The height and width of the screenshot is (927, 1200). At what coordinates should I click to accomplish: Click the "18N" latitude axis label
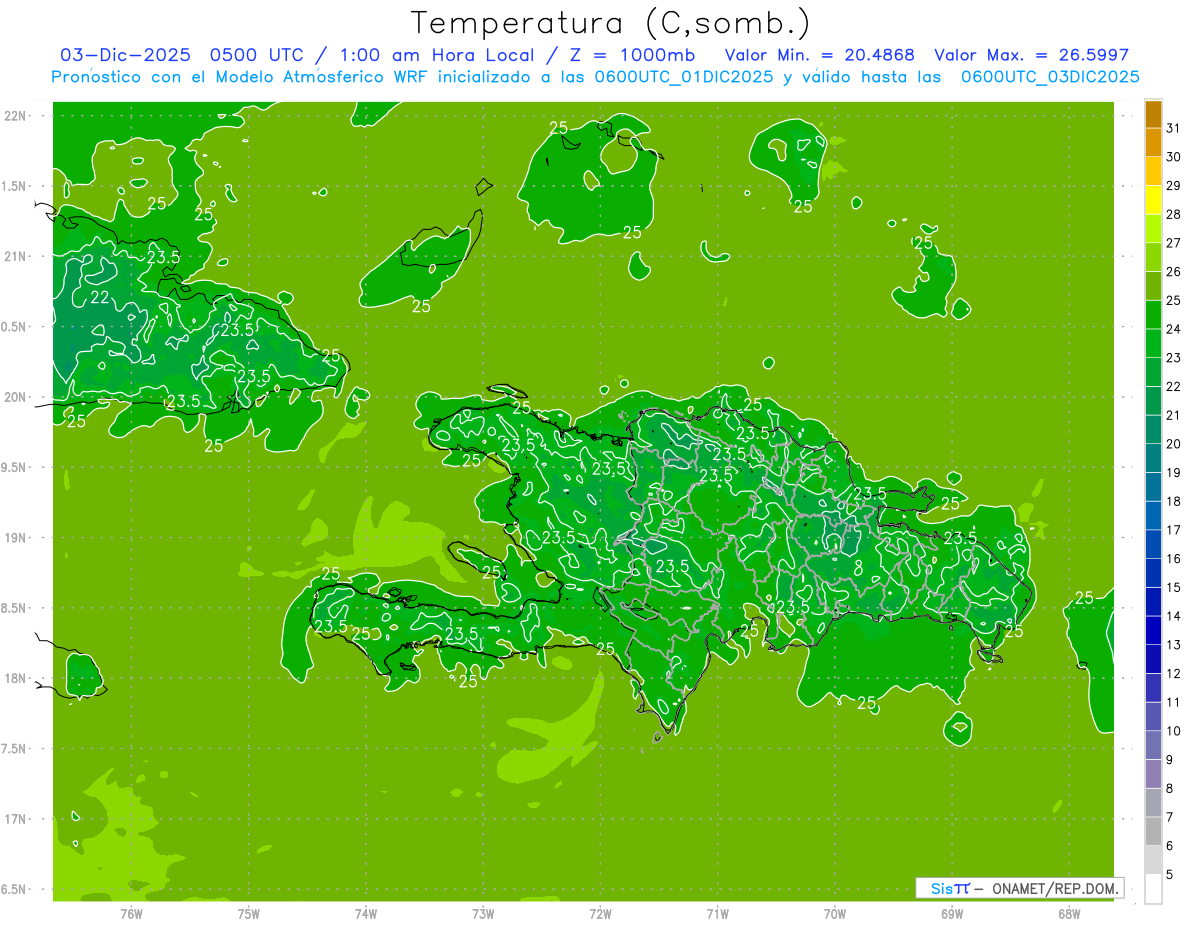15,678
